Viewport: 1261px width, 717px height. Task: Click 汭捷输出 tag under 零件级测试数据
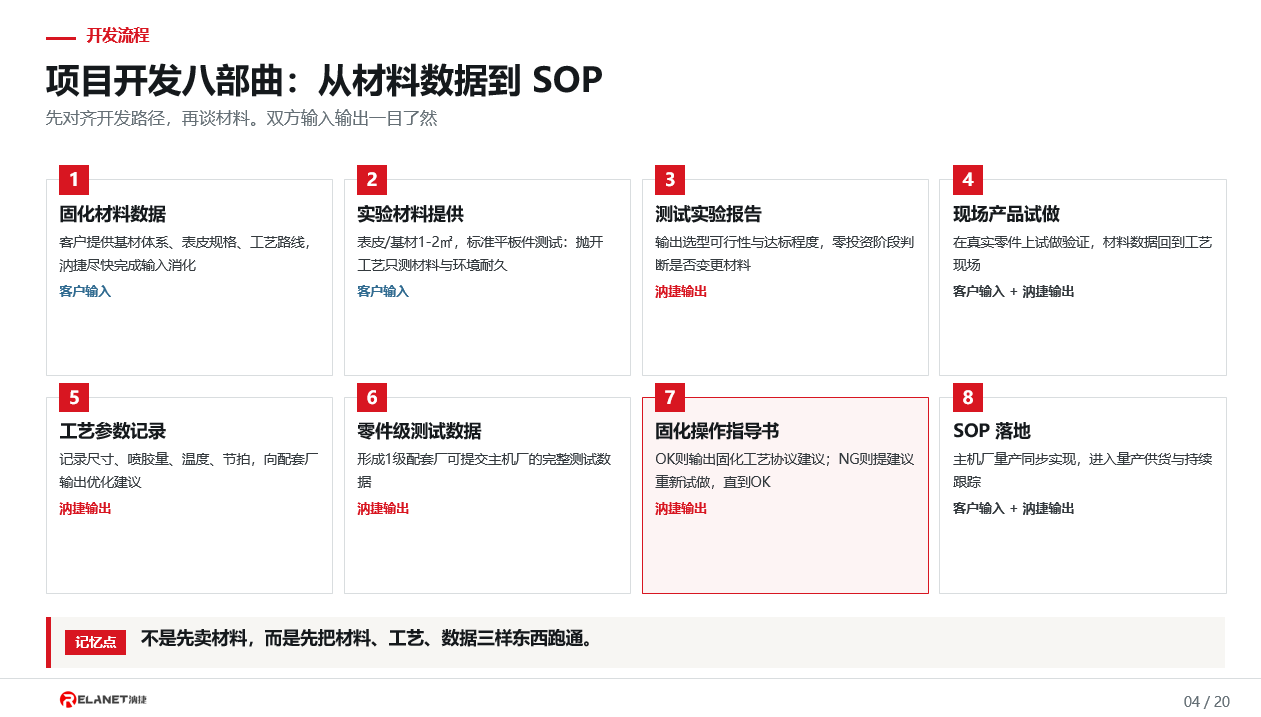pyautogui.click(x=383, y=508)
